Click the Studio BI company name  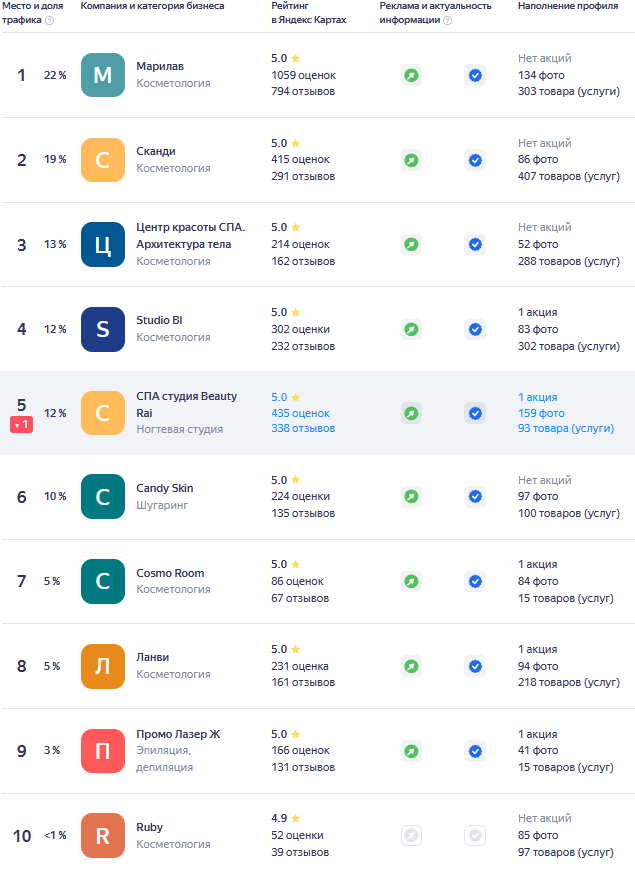point(160,320)
